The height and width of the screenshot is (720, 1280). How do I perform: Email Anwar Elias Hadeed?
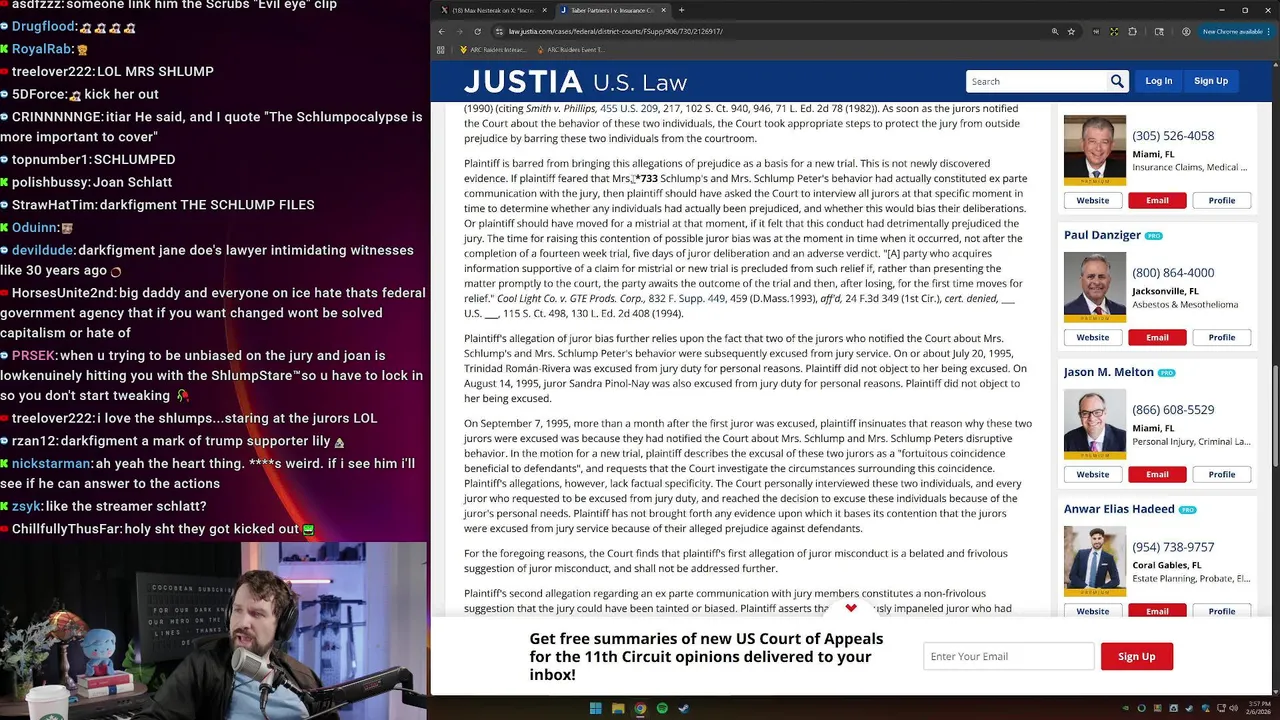click(x=1157, y=611)
